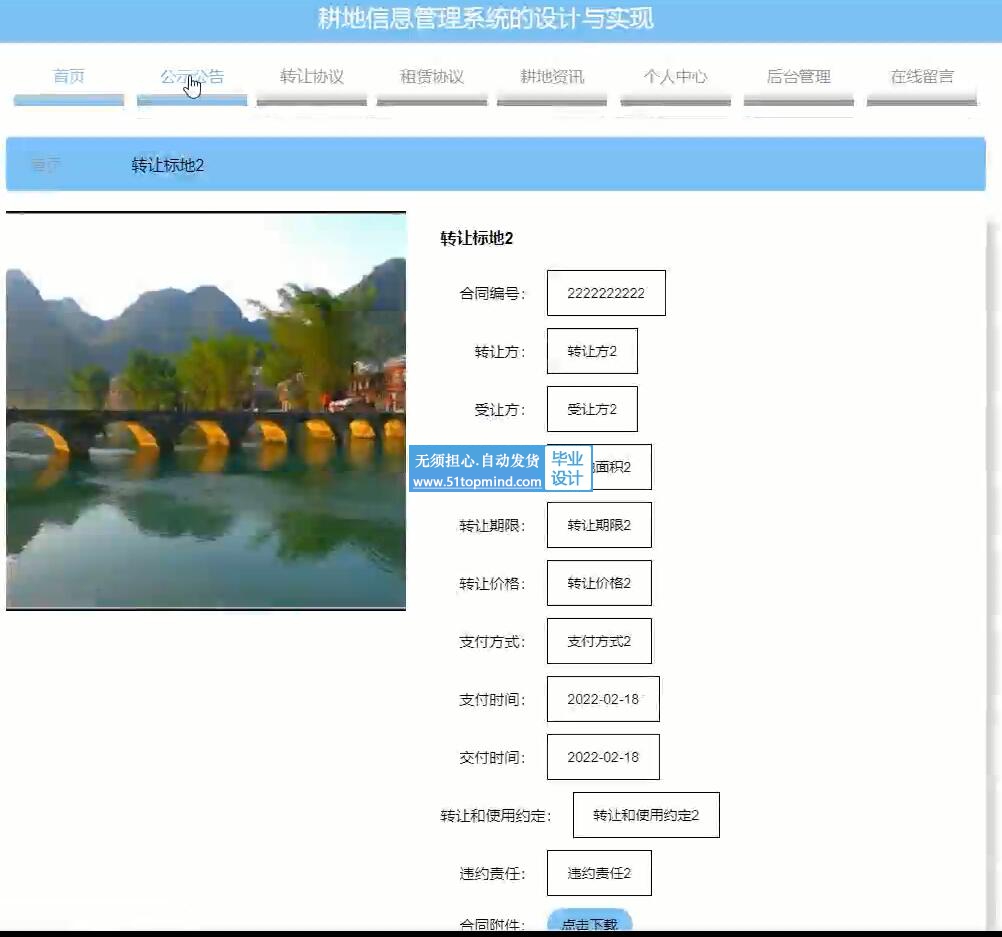Click the 转让价格: field label
This screenshot has height=937, width=1002.
492,584
